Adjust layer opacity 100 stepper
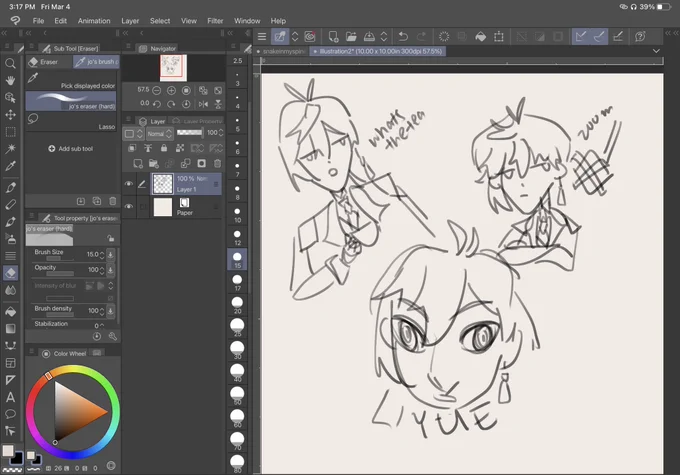 click(221, 132)
